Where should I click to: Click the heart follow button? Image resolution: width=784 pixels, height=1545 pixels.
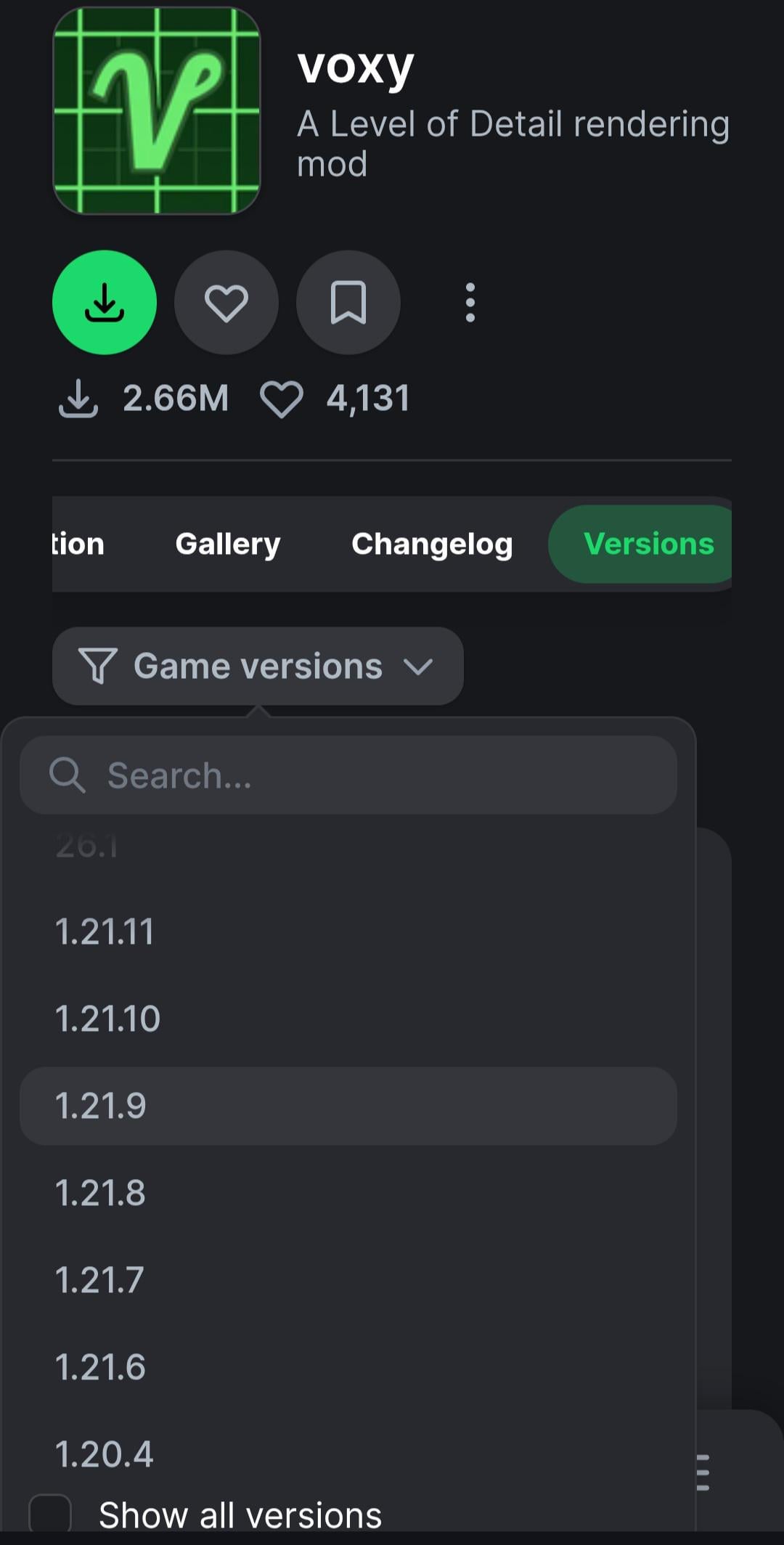pos(226,302)
